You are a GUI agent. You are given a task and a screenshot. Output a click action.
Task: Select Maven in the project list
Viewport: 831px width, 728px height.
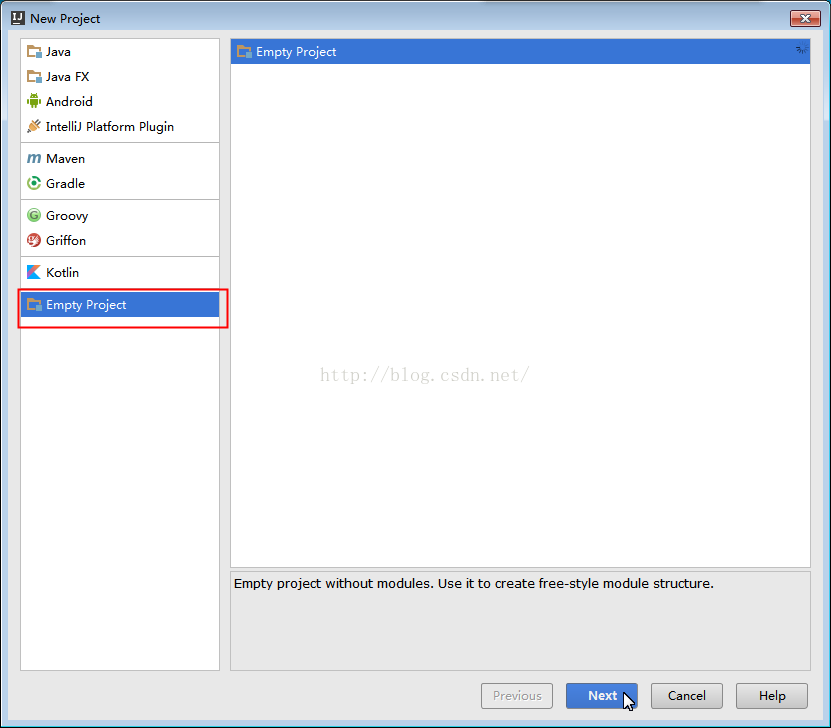(x=120, y=158)
